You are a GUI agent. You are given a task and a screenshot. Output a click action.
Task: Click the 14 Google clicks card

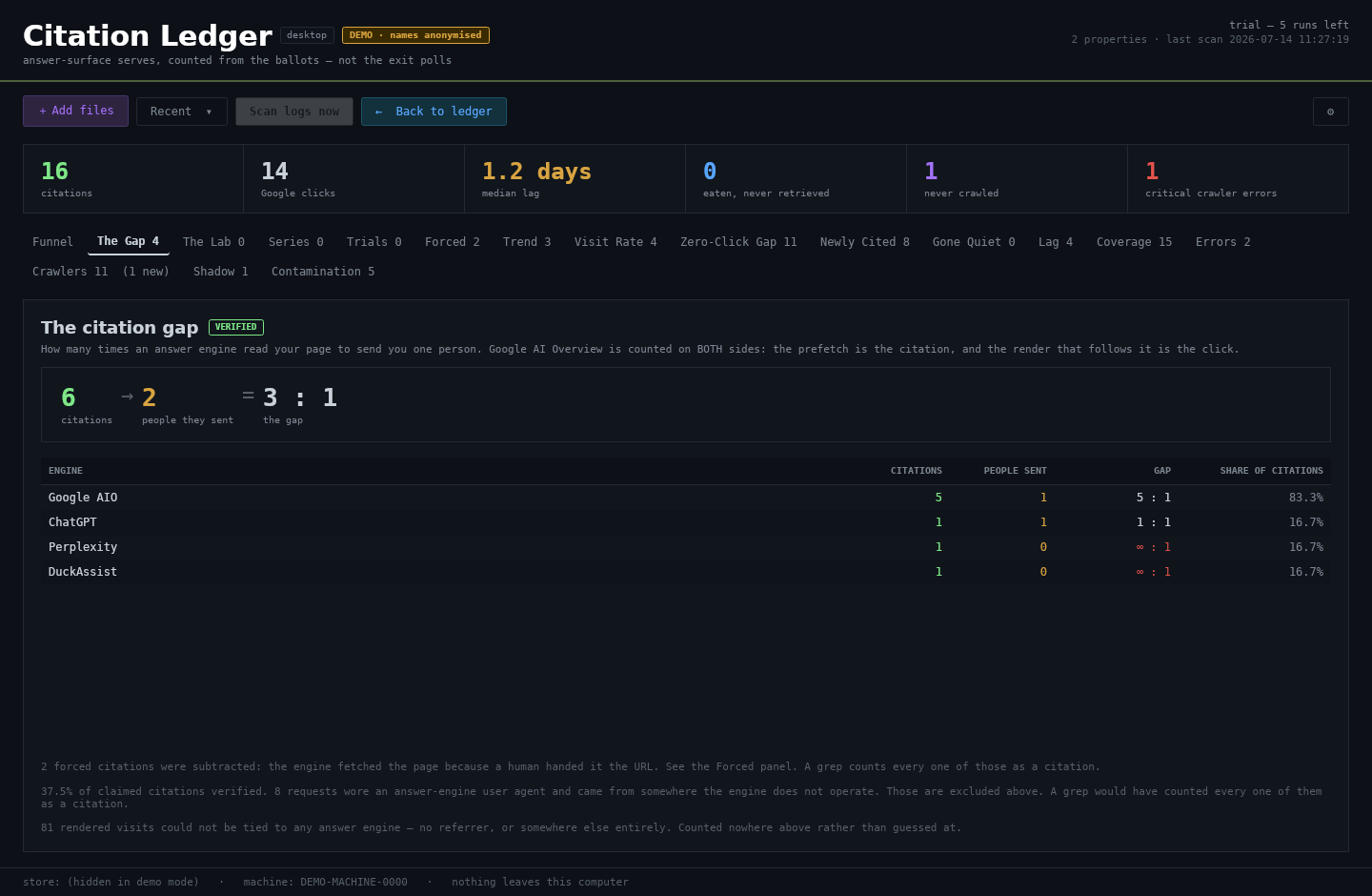(354, 178)
